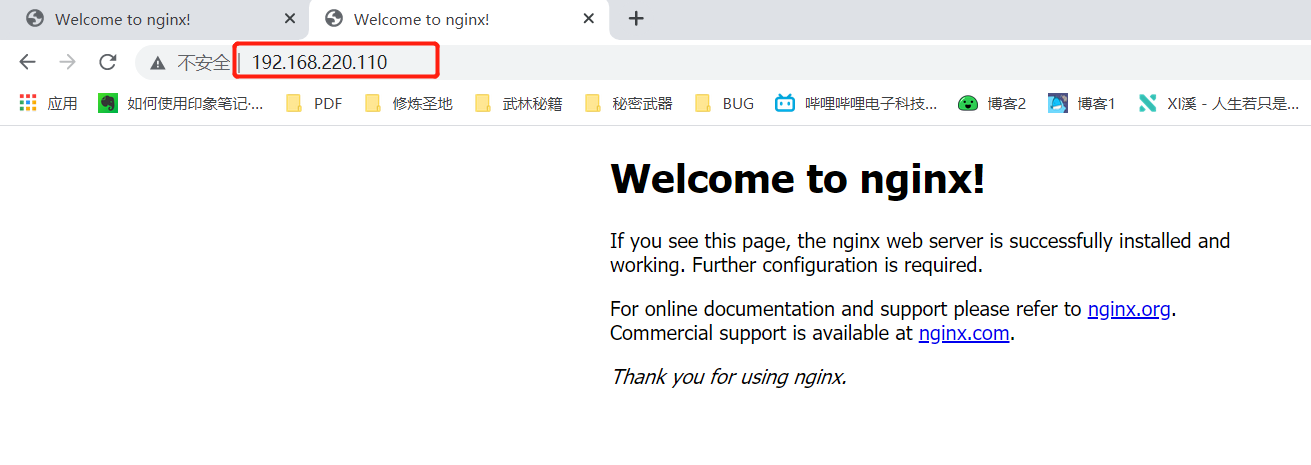This screenshot has width=1311, height=465.
Task: Open the 如何使用印象笔记 Evernote bookmark
Action: pyautogui.click(x=181, y=102)
